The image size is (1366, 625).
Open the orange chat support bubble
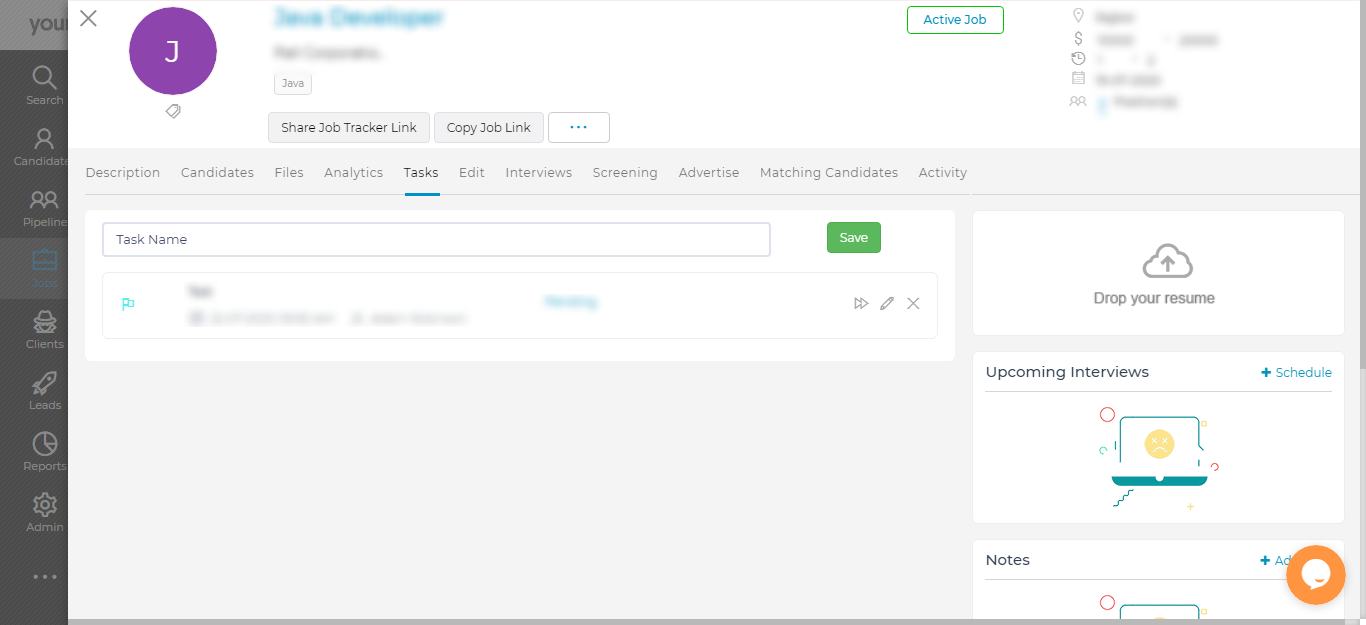[1316, 575]
